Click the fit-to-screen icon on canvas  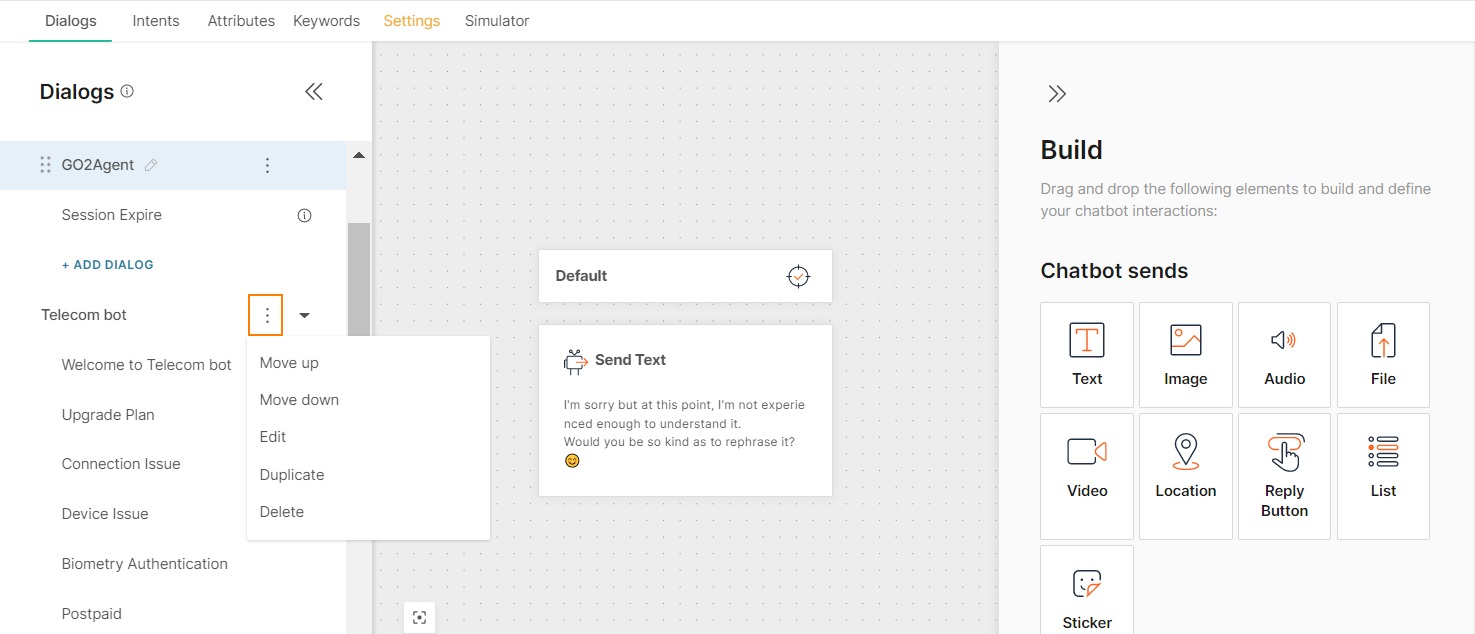pos(420,617)
